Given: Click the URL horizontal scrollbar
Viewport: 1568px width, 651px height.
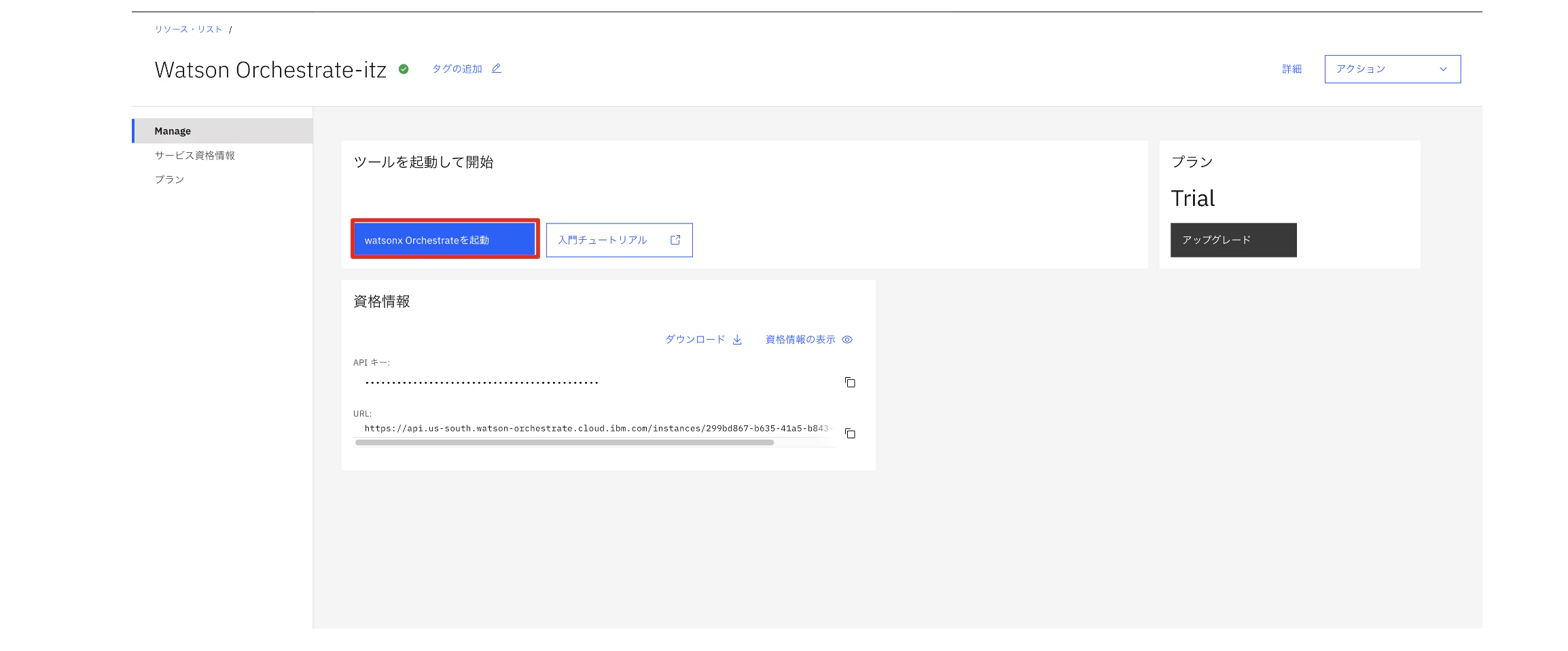Looking at the screenshot, I should pyautogui.click(x=564, y=442).
